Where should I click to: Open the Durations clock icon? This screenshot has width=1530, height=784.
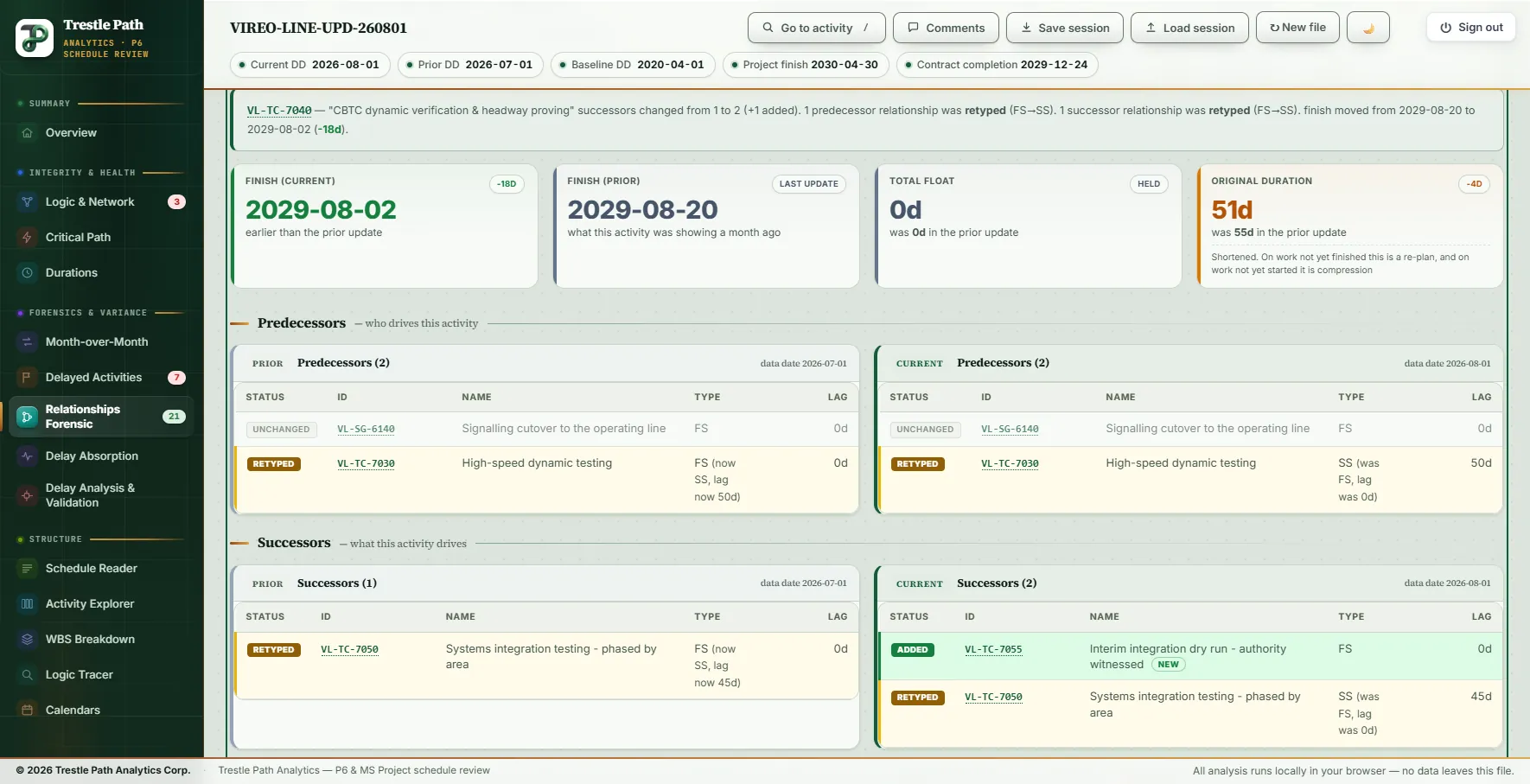[x=27, y=273]
